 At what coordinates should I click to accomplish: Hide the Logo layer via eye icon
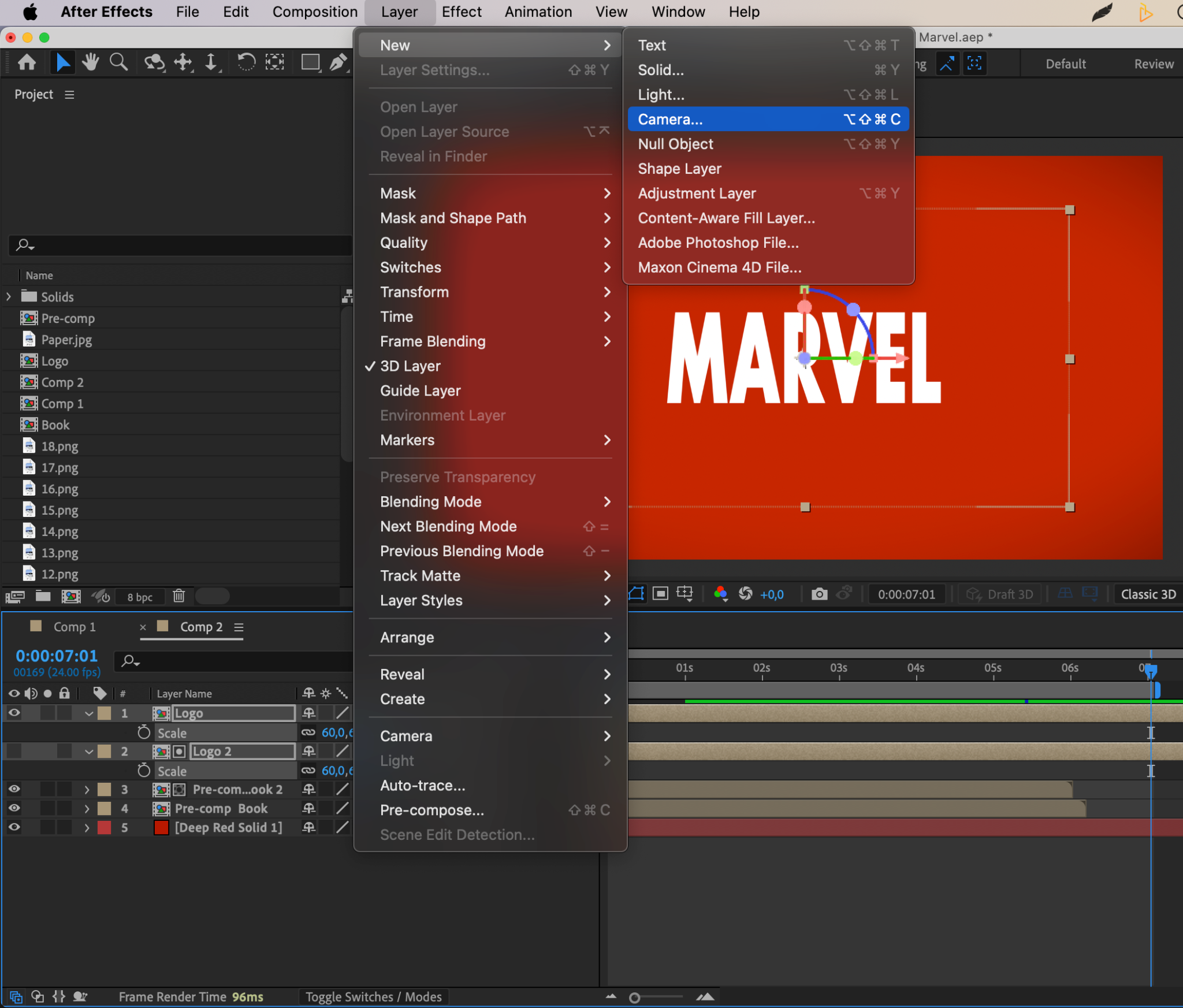tap(14, 713)
